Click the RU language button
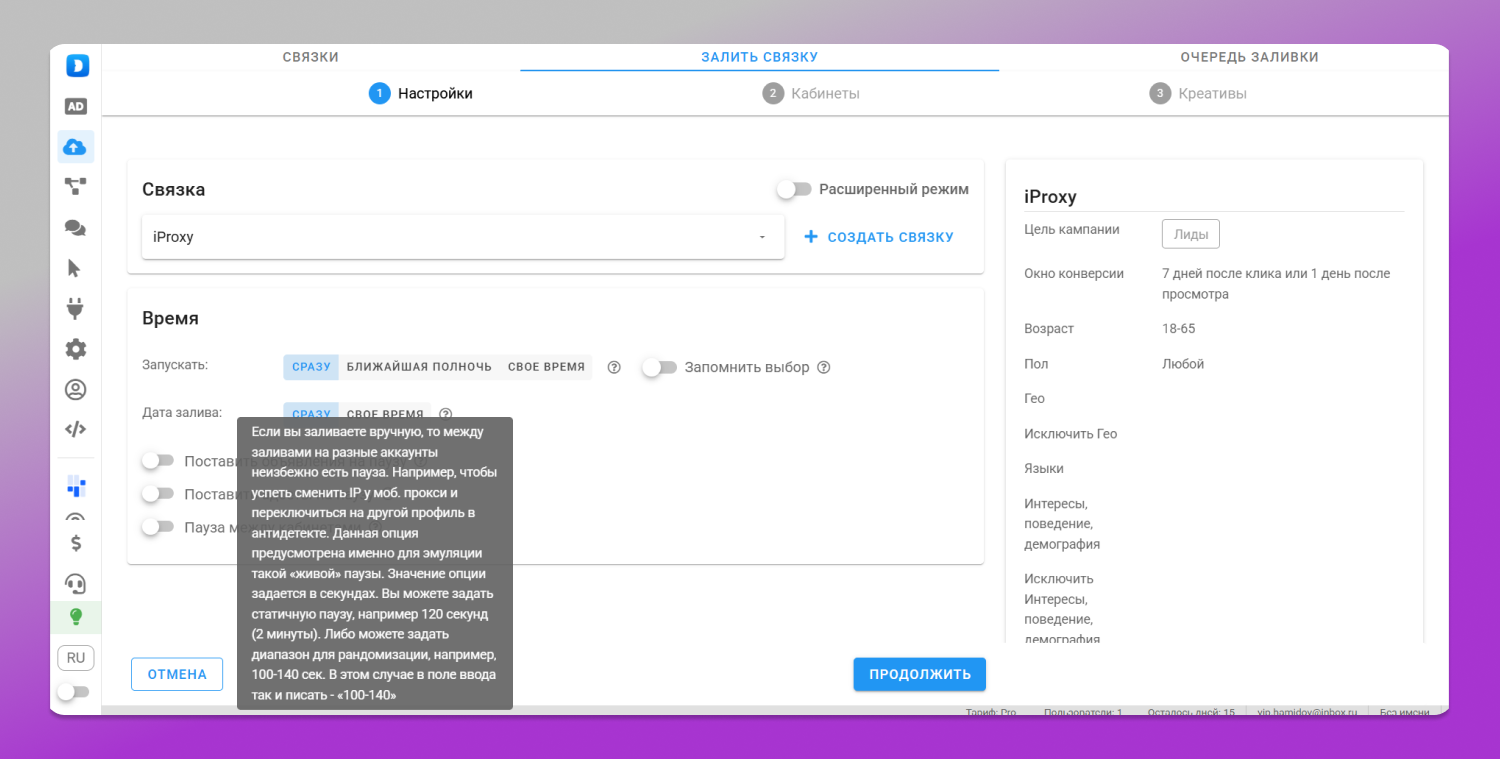1500x759 pixels. click(76, 658)
